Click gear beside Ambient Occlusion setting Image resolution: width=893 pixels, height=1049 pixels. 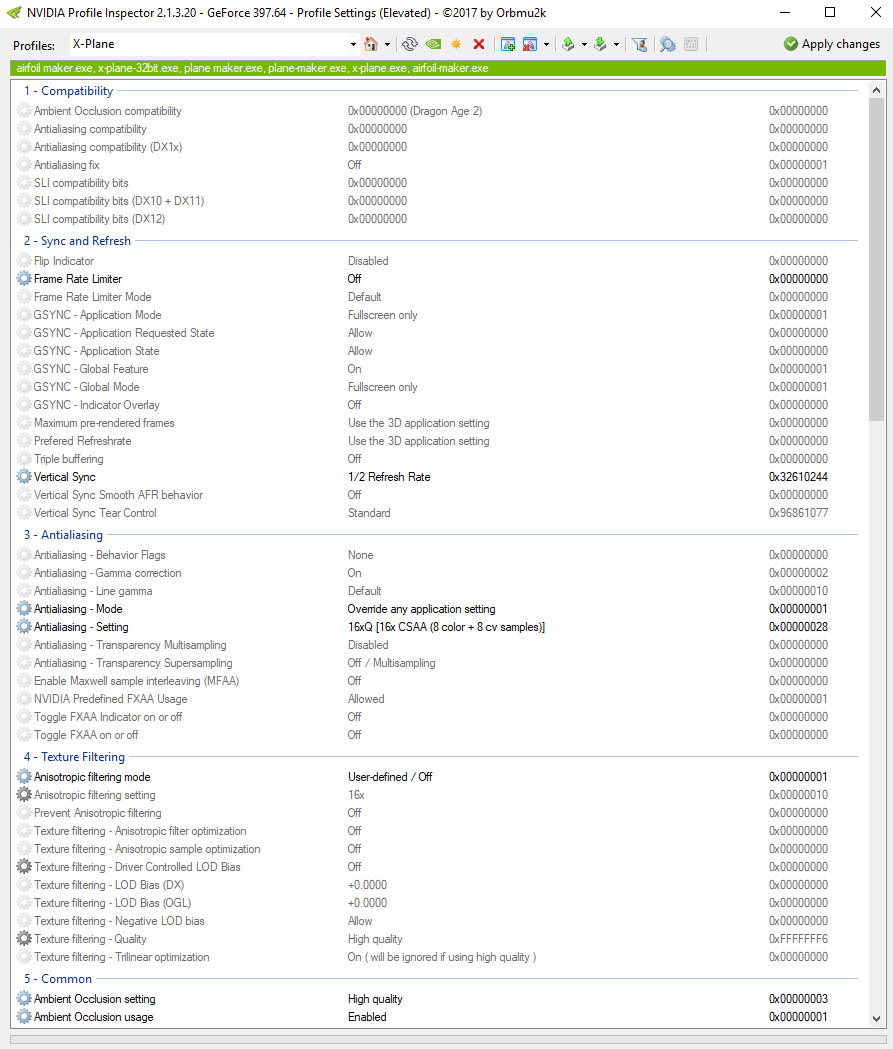[x=24, y=999]
